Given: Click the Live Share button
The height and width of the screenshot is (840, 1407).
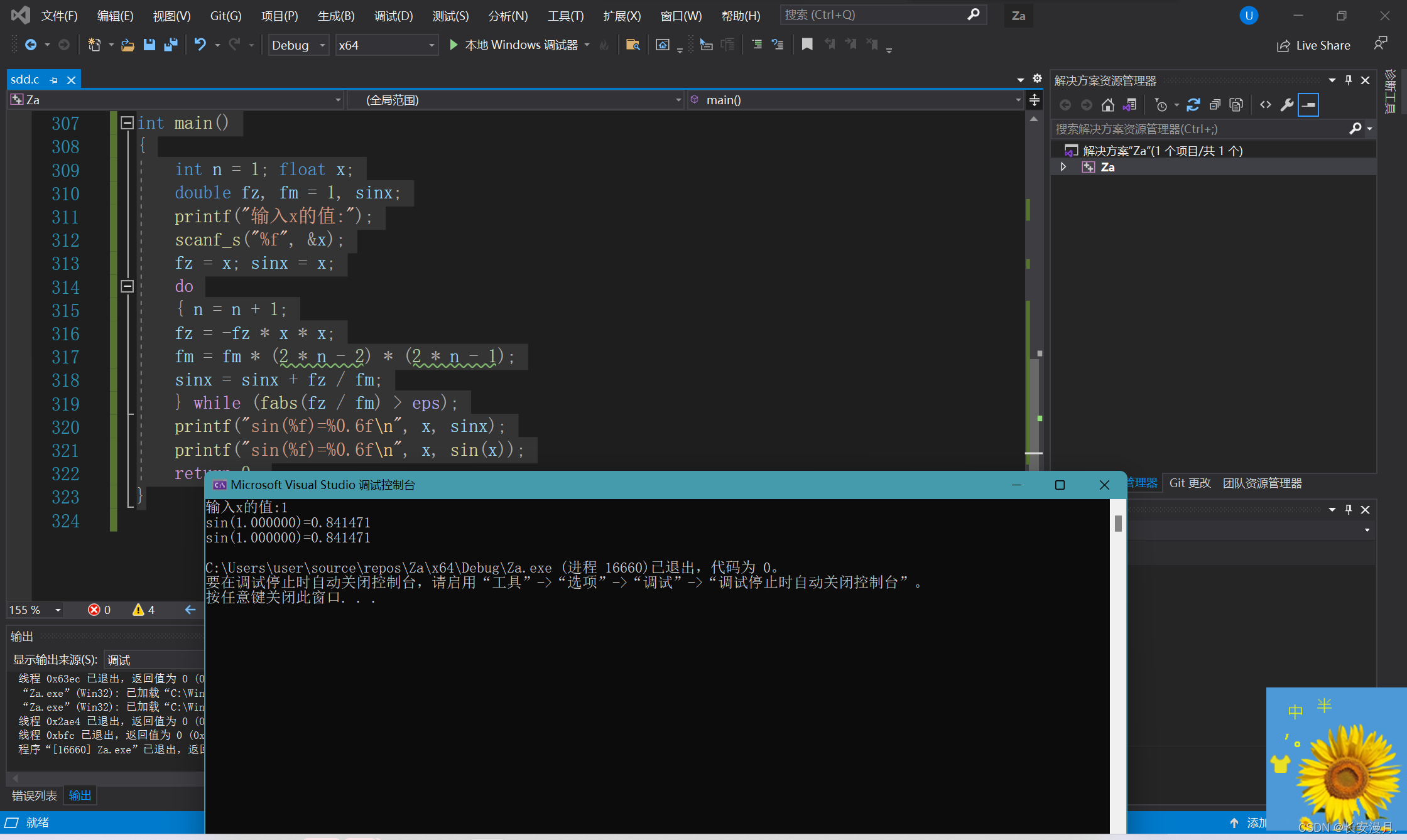Looking at the screenshot, I should click(x=1313, y=45).
